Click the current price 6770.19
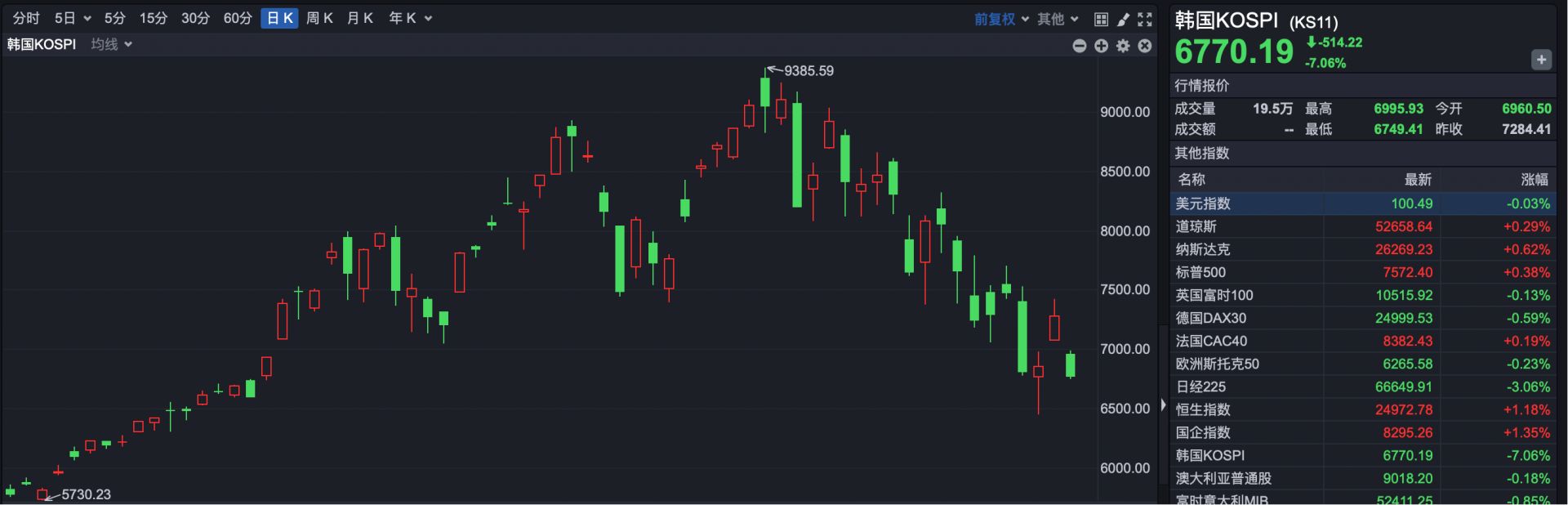This screenshot has width=1568, height=505. pos(1234,52)
